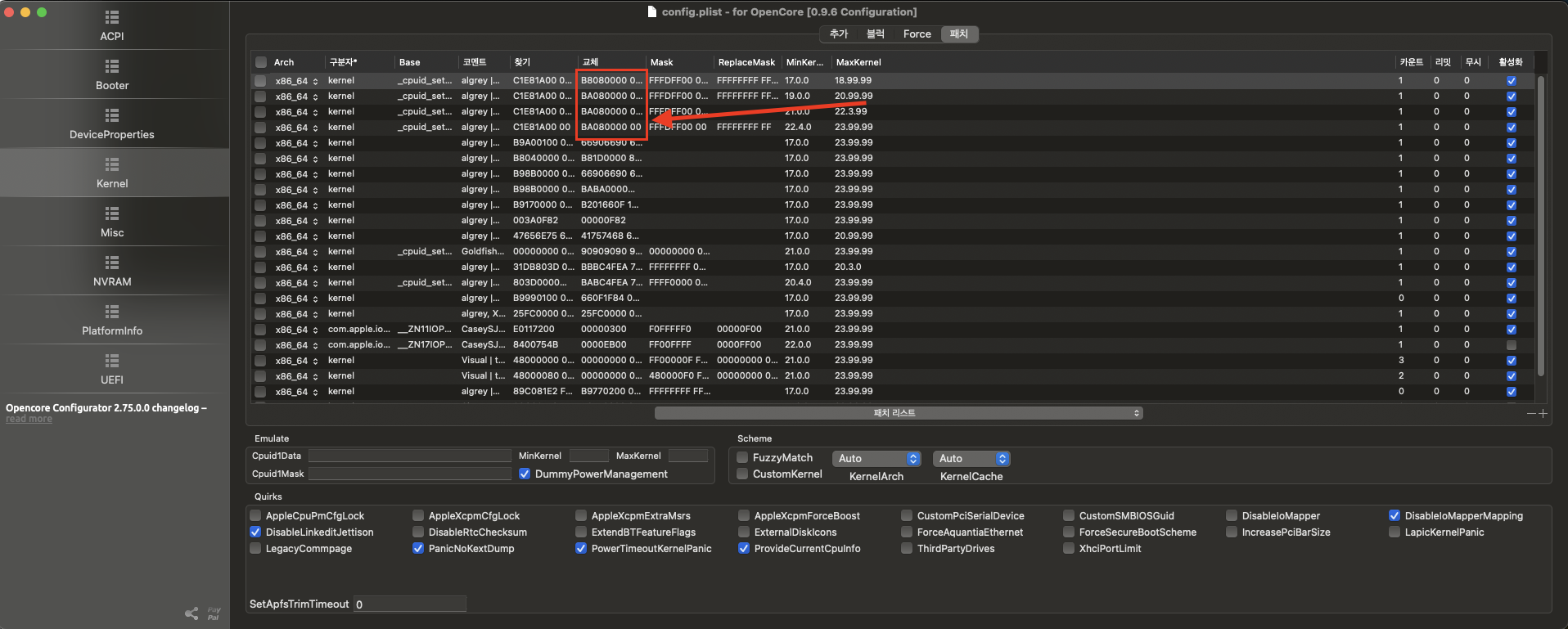Open the NVRAM section in sidebar
This screenshot has width=1568, height=629.
click(x=112, y=271)
